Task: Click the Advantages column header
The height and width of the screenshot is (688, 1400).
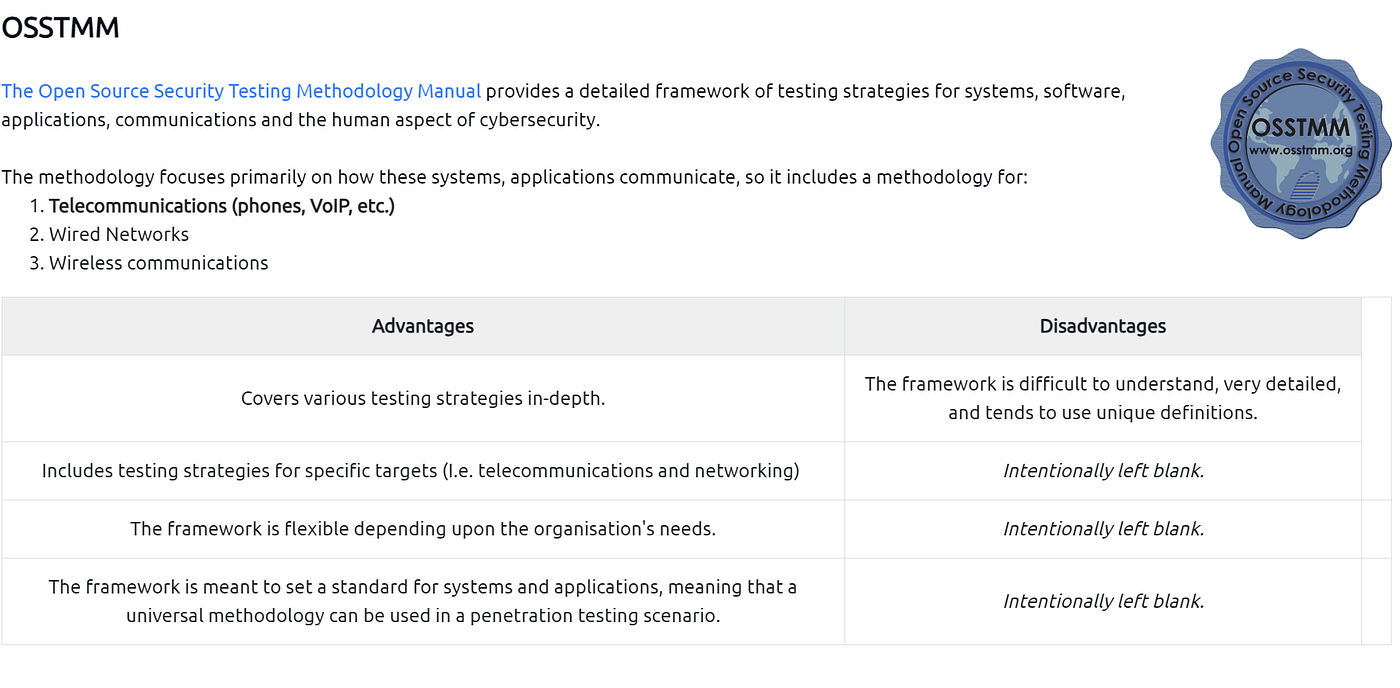Action: pos(423,326)
